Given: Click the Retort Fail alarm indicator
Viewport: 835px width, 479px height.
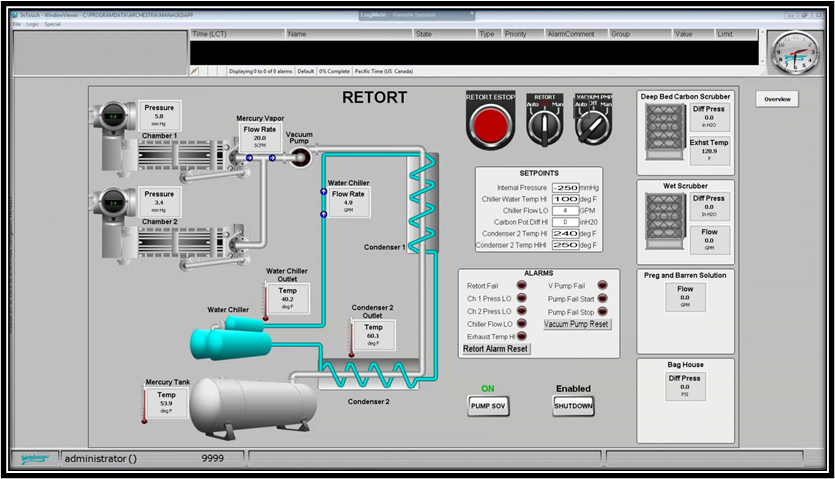Looking at the screenshot, I should [522, 286].
